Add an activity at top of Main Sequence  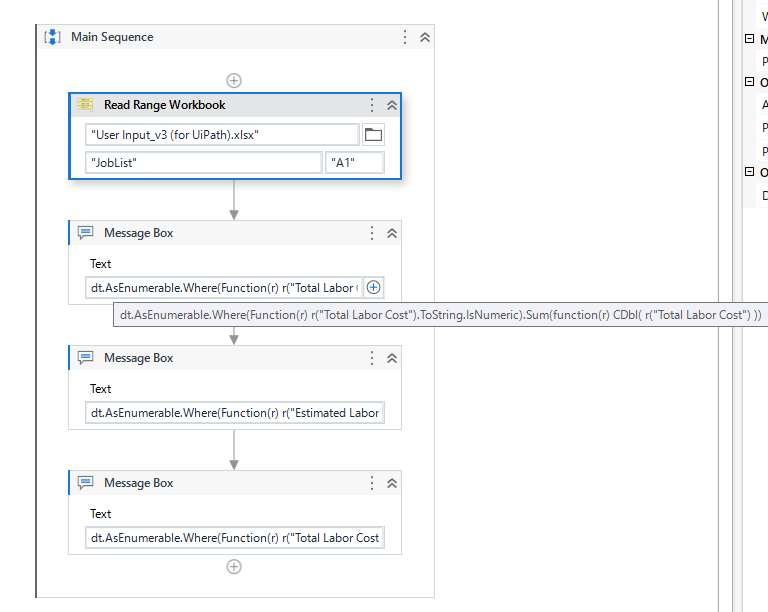(234, 81)
